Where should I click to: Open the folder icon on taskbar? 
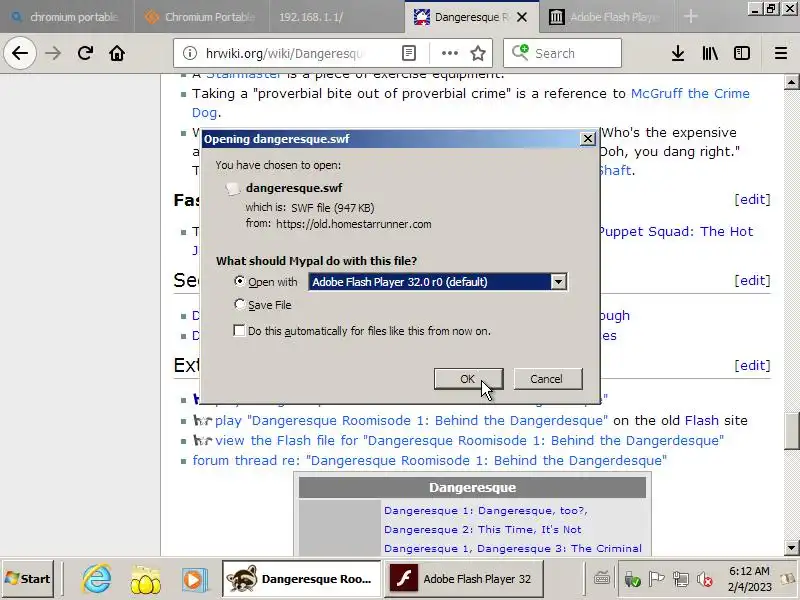point(145,579)
